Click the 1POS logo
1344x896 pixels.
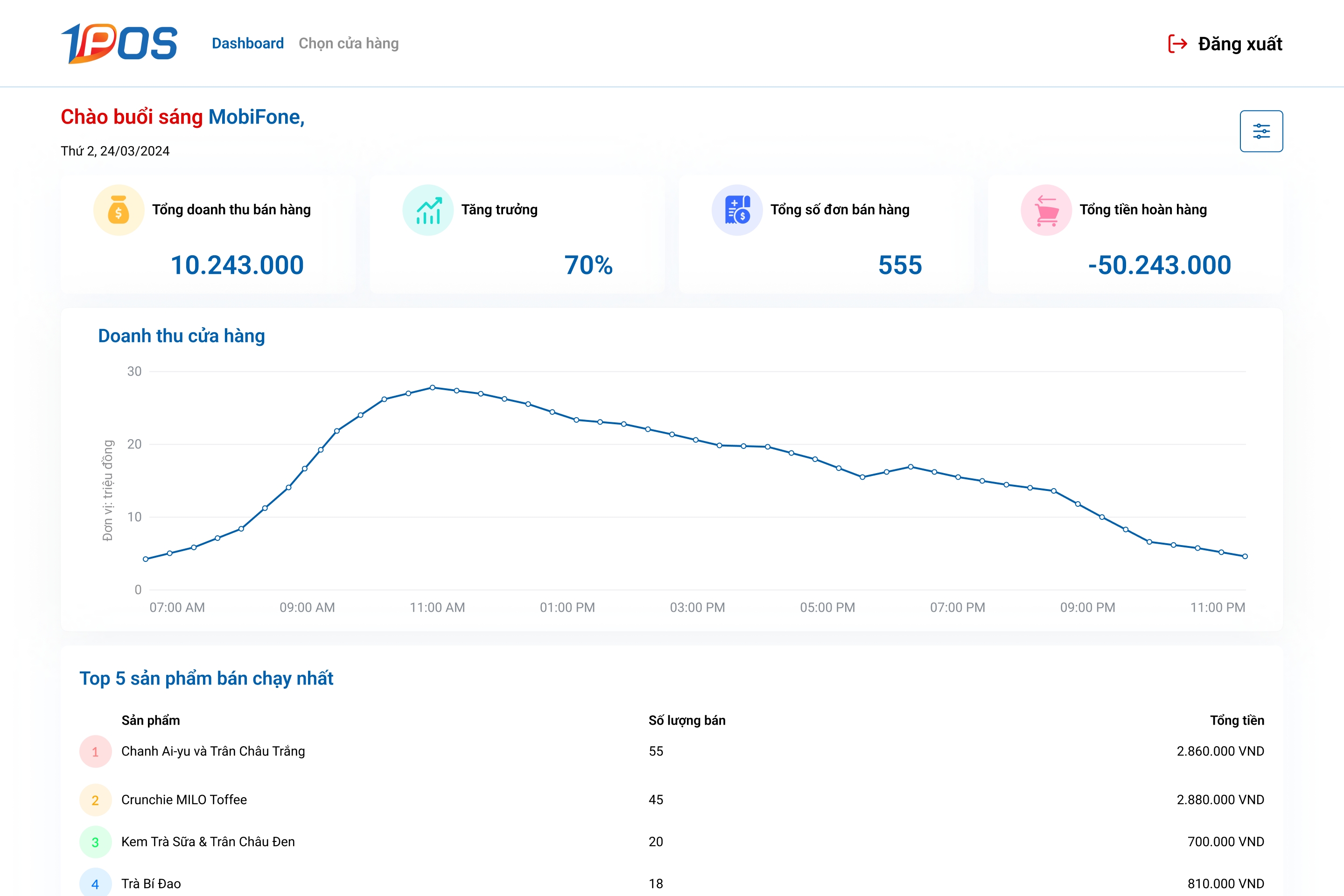click(119, 43)
